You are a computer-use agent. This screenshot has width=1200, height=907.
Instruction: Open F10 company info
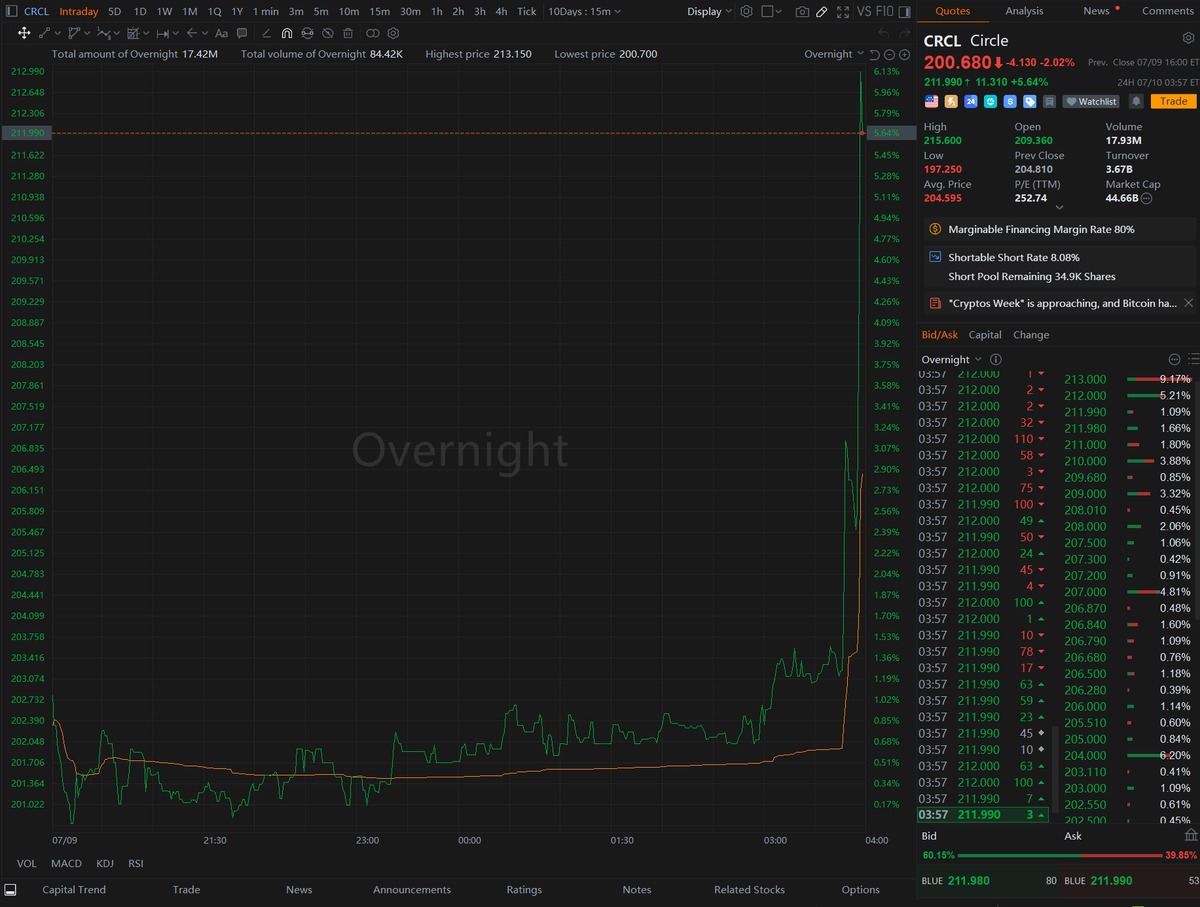[x=885, y=12]
